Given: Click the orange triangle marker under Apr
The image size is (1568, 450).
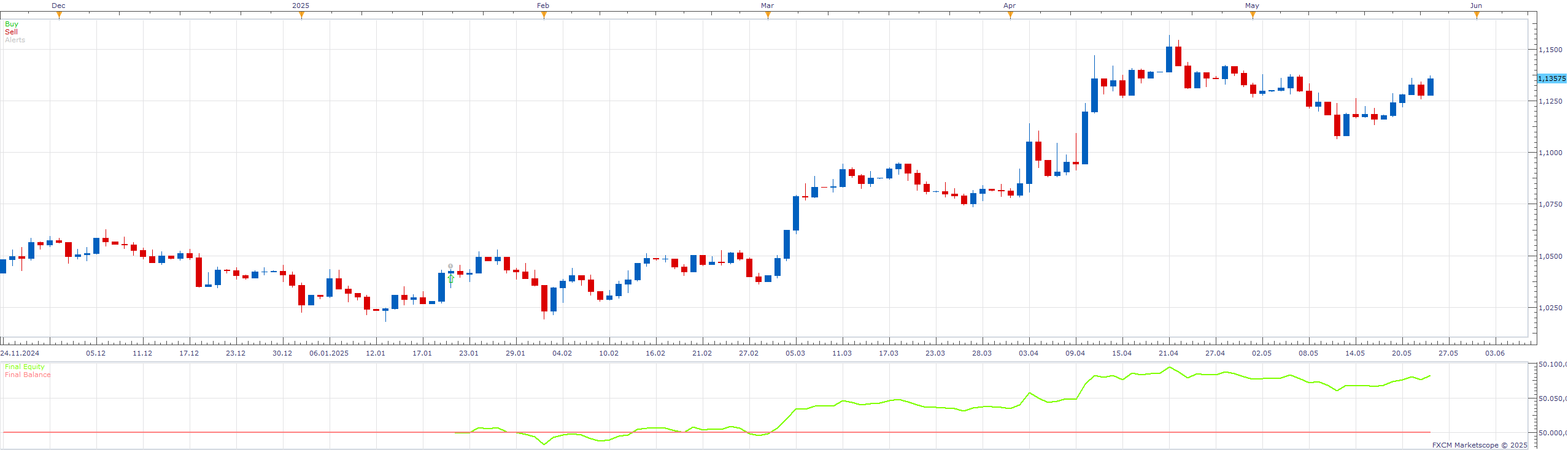Looking at the screenshot, I should click(1010, 15).
